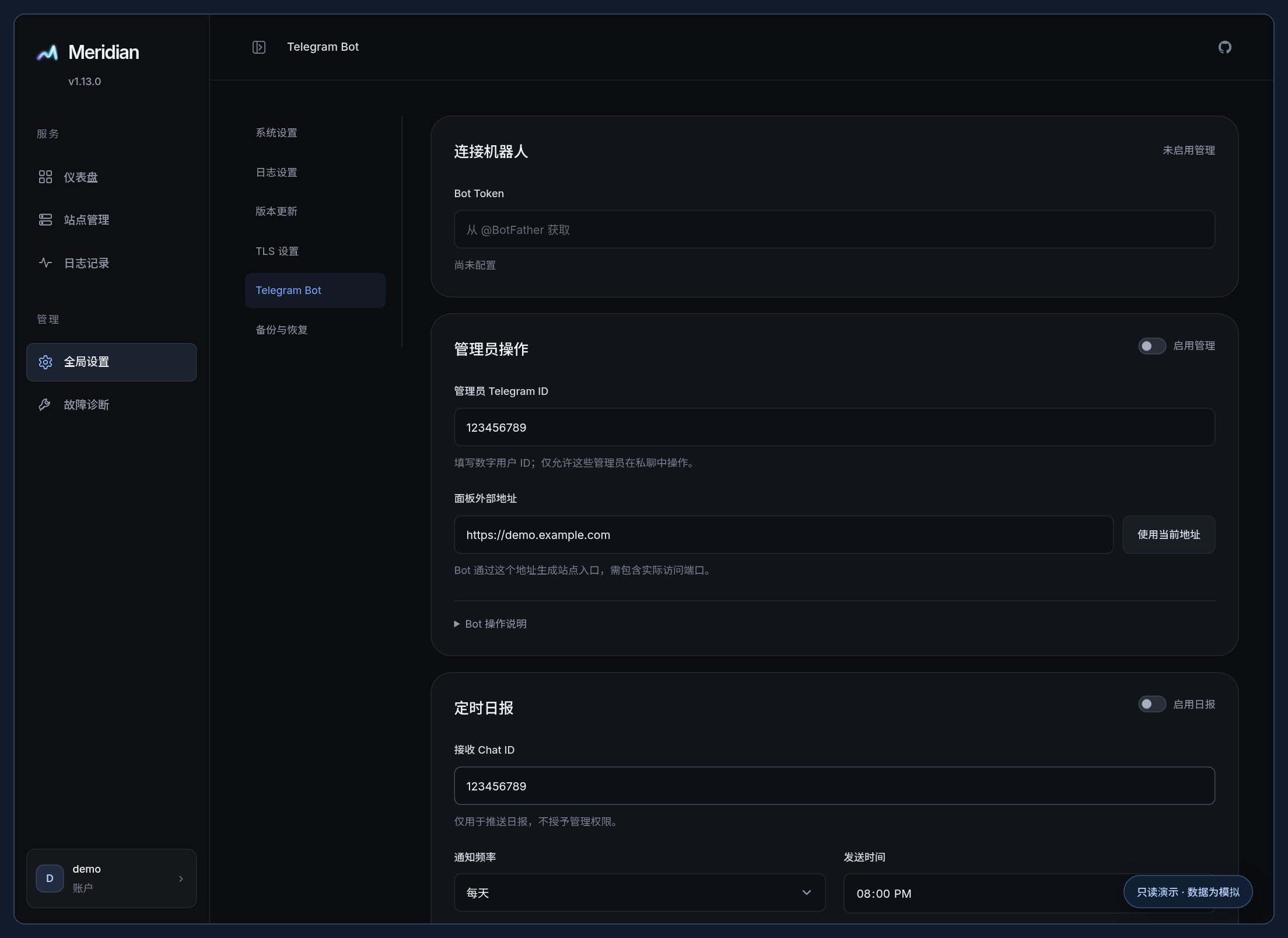Viewport: 1288px width, 938px height.
Task: Open the TLS 设置 tab
Action: pos(315,251)
